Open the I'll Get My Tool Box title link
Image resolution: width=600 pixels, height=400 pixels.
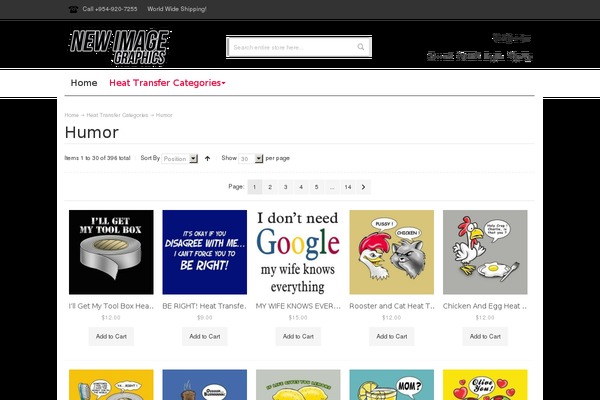pyautogui.click(x=111, y=306)
